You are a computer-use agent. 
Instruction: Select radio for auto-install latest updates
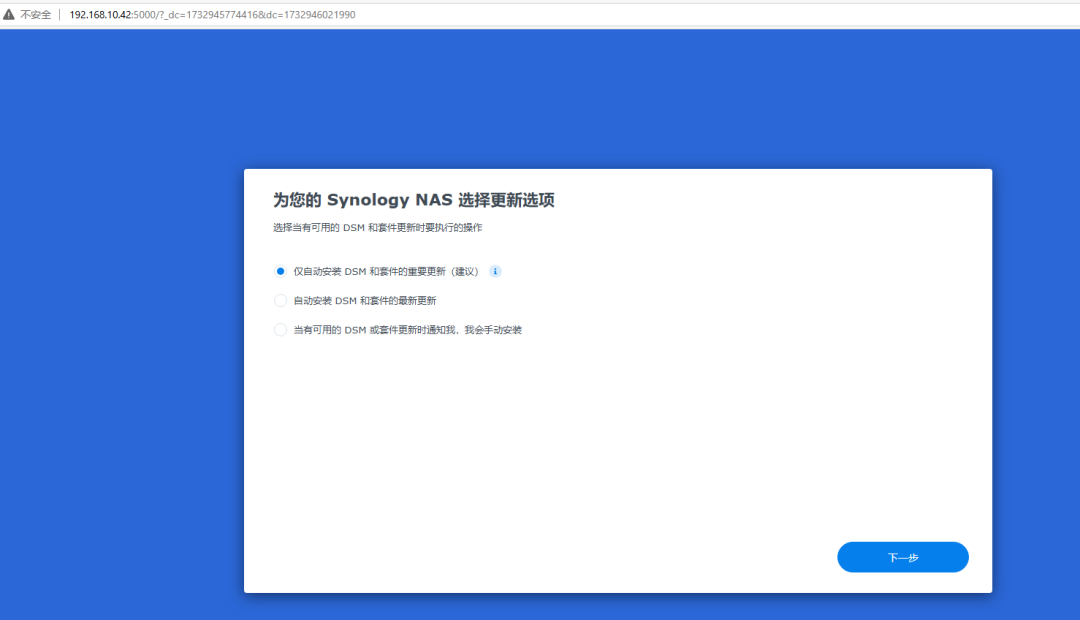point(280,300)
